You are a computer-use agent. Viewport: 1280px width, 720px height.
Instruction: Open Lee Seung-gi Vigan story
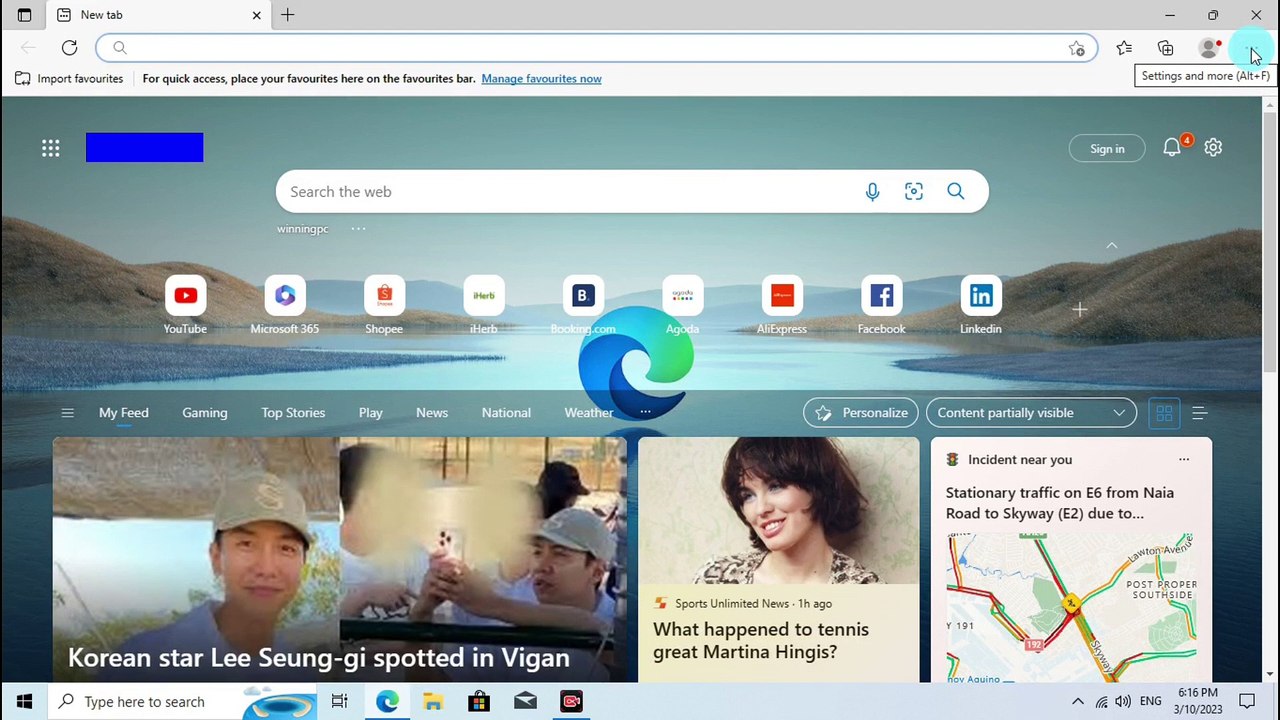tap(340, 560)
